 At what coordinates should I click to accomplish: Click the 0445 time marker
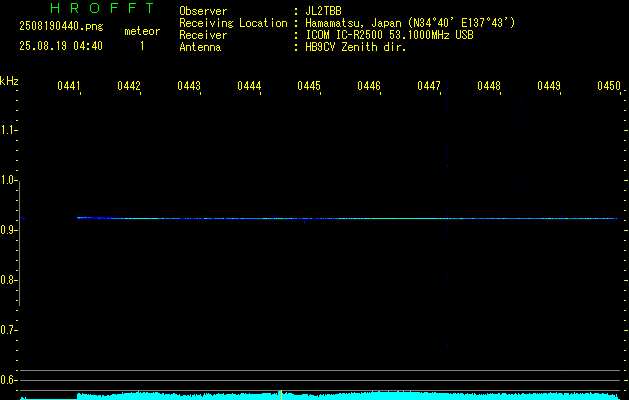tap(308, 86)
